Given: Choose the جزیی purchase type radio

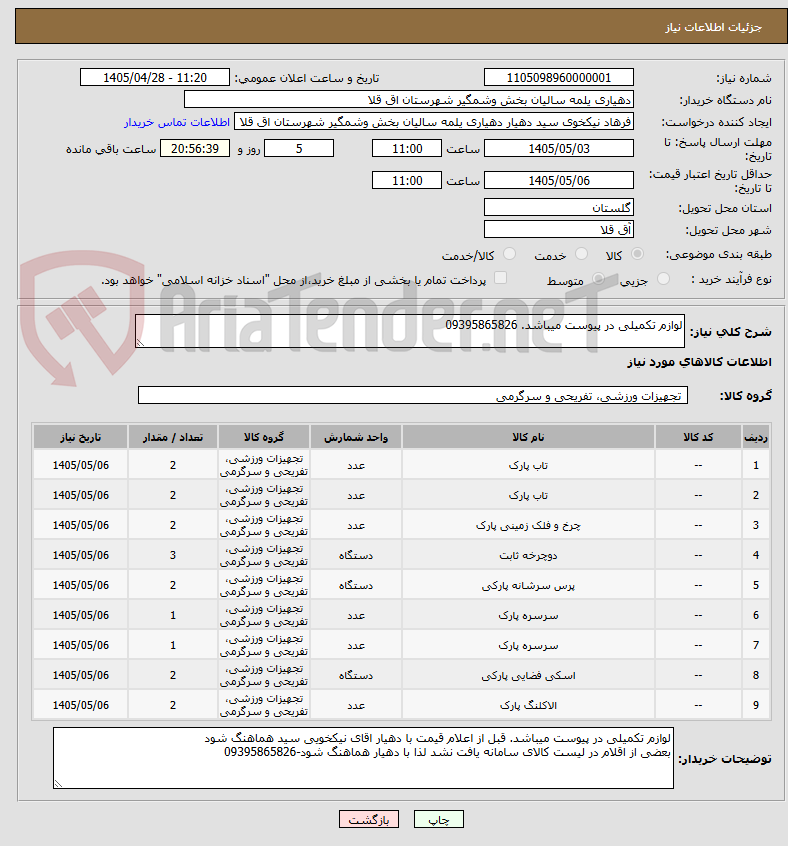Looking at the screenshot, I should (x=663, y=279).
